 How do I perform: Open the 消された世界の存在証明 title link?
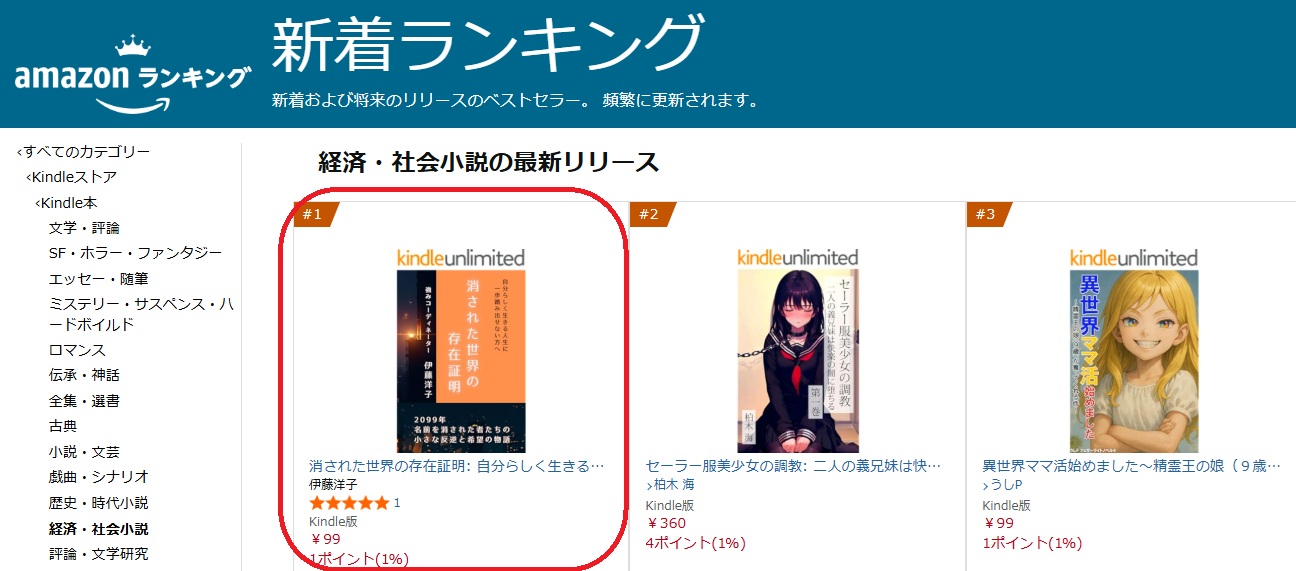pyautogui.click(x=457, y=466)
